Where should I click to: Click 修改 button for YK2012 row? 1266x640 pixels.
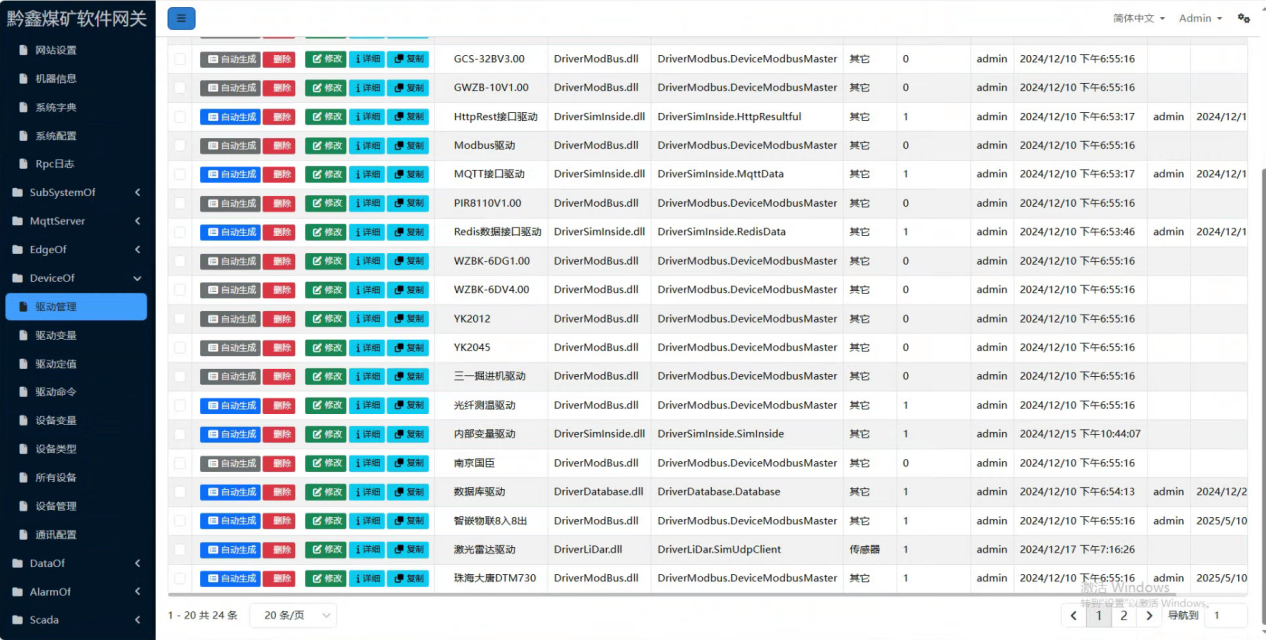[326, 319]
